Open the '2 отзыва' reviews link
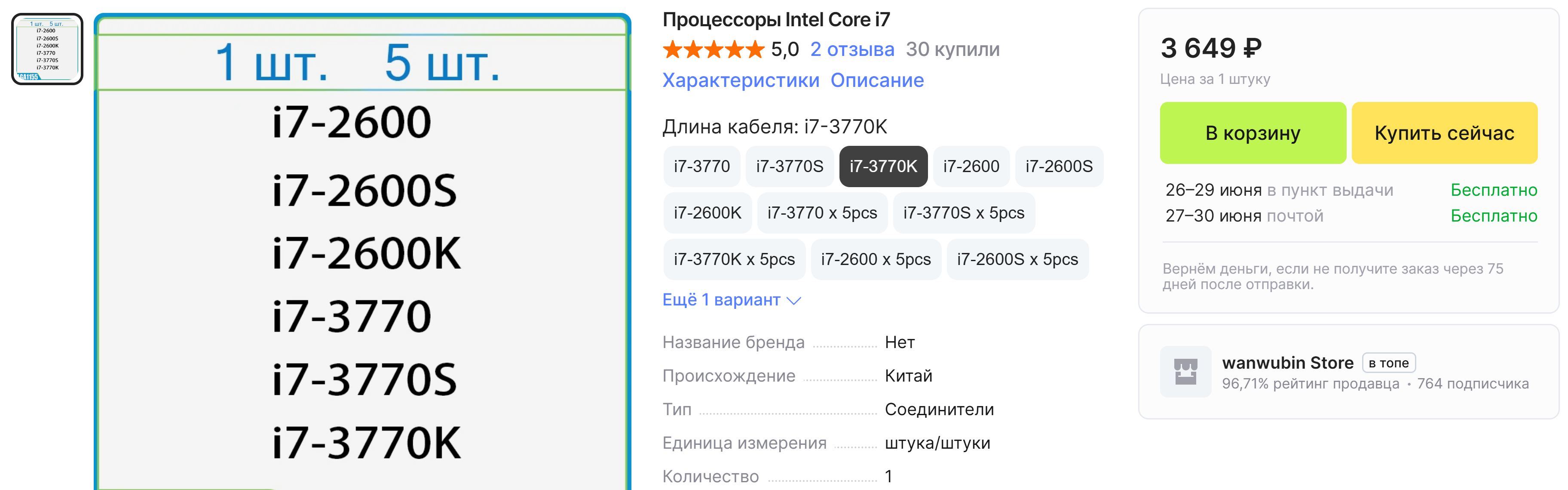 tap(852, 49)
